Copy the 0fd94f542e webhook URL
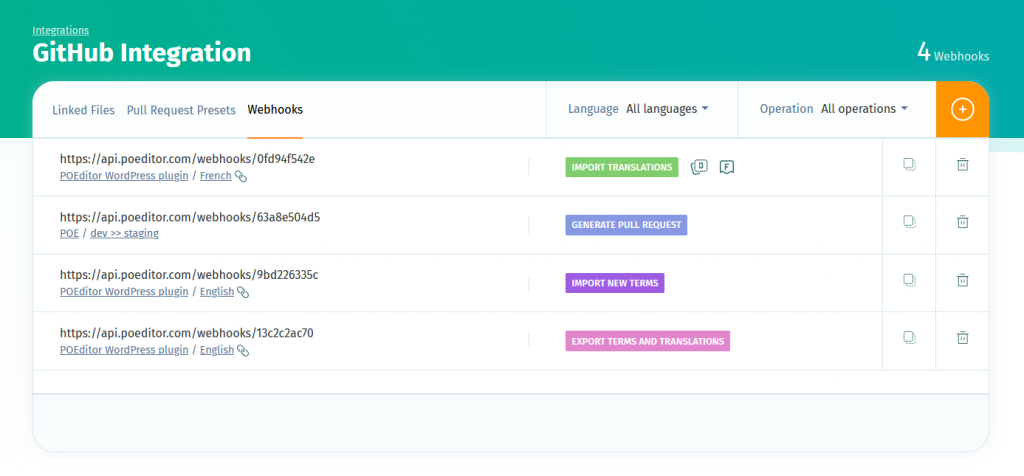1024x476 pixels. 909,165
